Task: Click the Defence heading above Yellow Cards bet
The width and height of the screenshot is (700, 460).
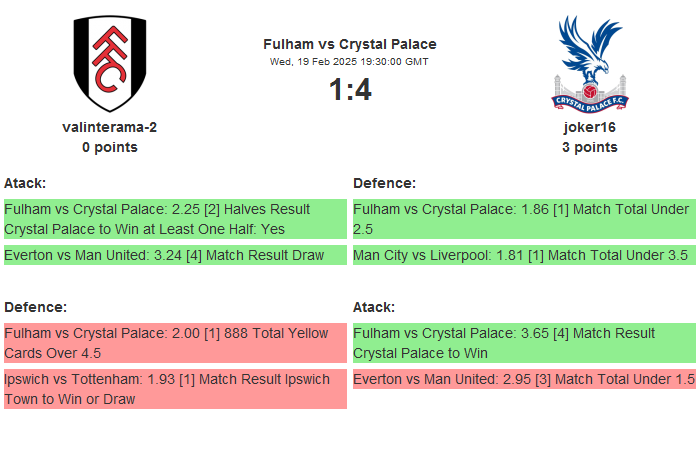Action: coord(36,307)
